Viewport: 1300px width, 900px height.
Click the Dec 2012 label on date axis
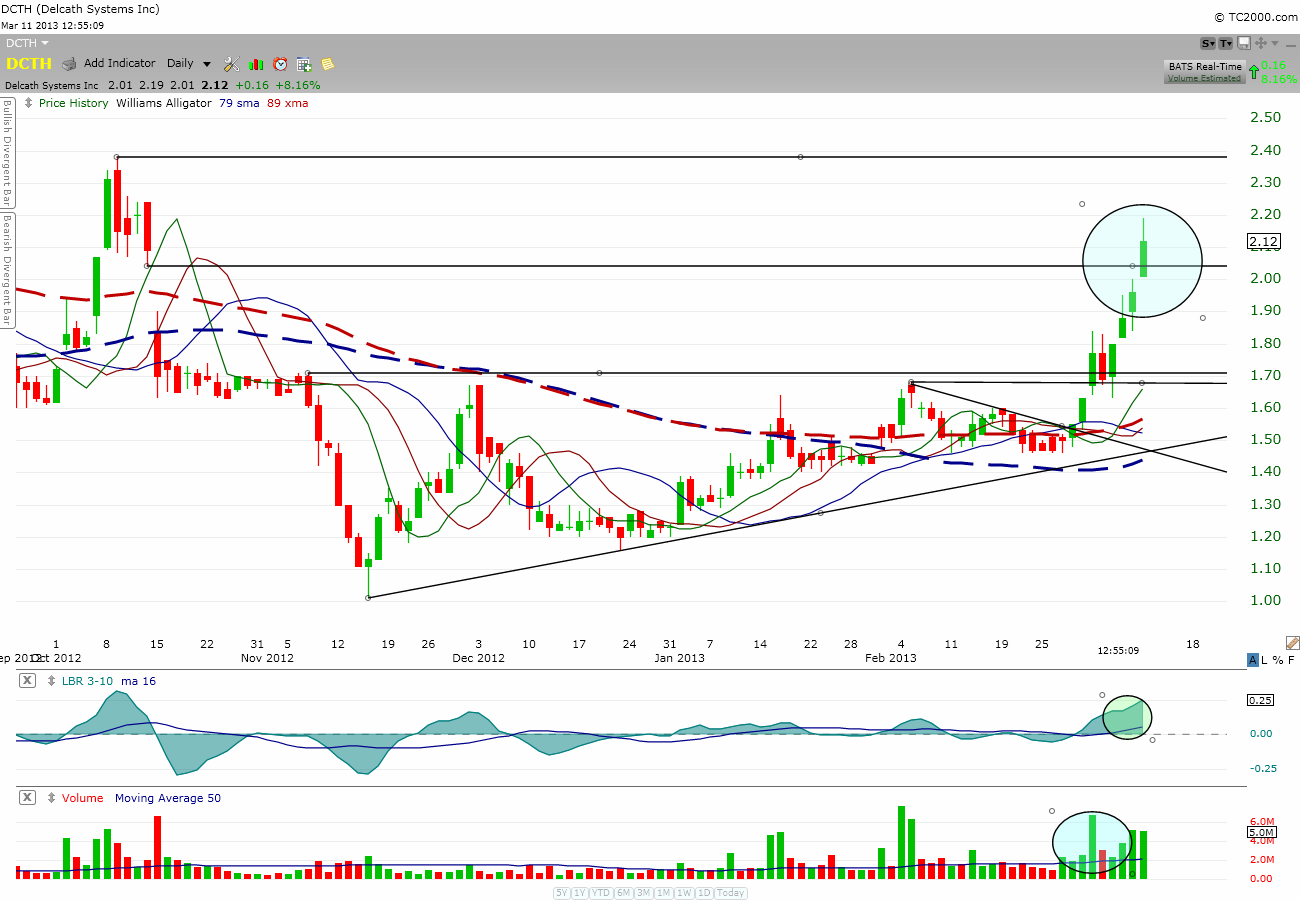click(479, 658)
